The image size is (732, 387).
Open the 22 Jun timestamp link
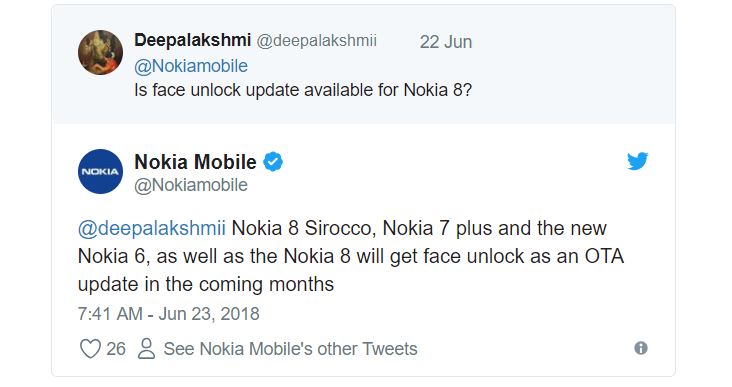[x=445, y=42]
